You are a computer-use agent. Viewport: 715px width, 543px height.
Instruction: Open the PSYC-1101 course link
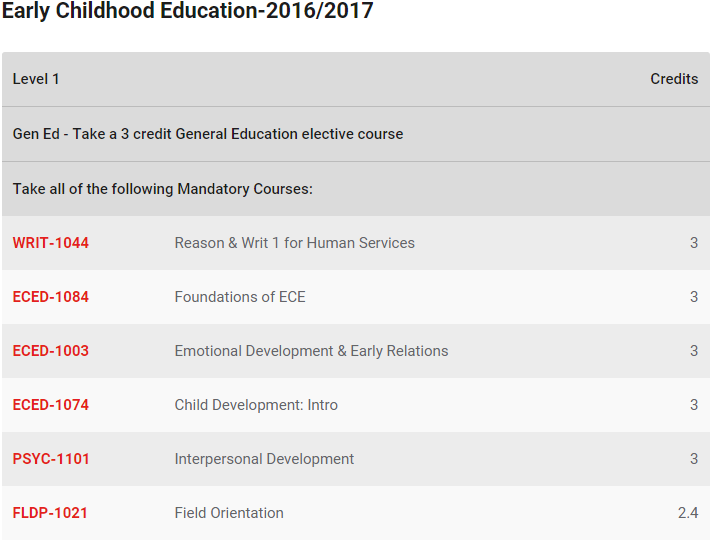coord(51,459)
